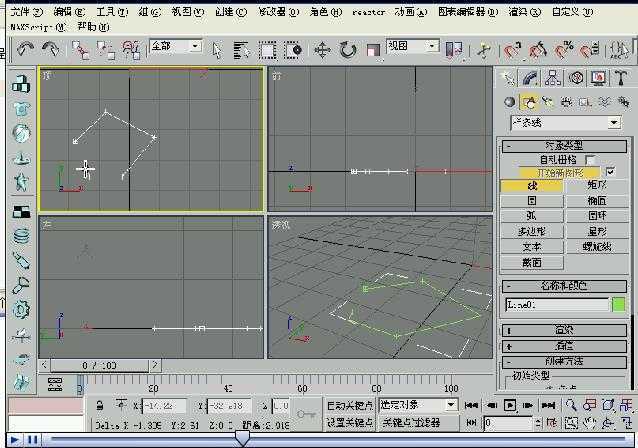Activate the Select and Link tool
Image resolution: width=638 pixels, height=448 pixels.
[x=80, y=50]
